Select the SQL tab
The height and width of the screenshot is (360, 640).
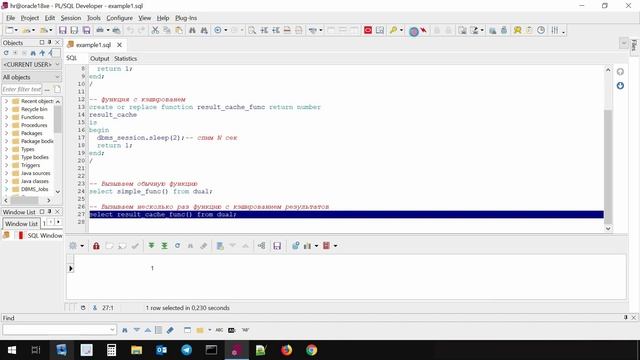click(71, 58)
